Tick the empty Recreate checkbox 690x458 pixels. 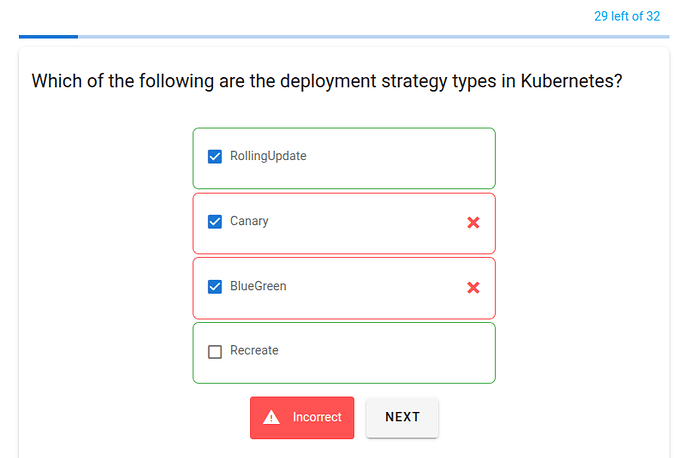[x=215, y=352]
